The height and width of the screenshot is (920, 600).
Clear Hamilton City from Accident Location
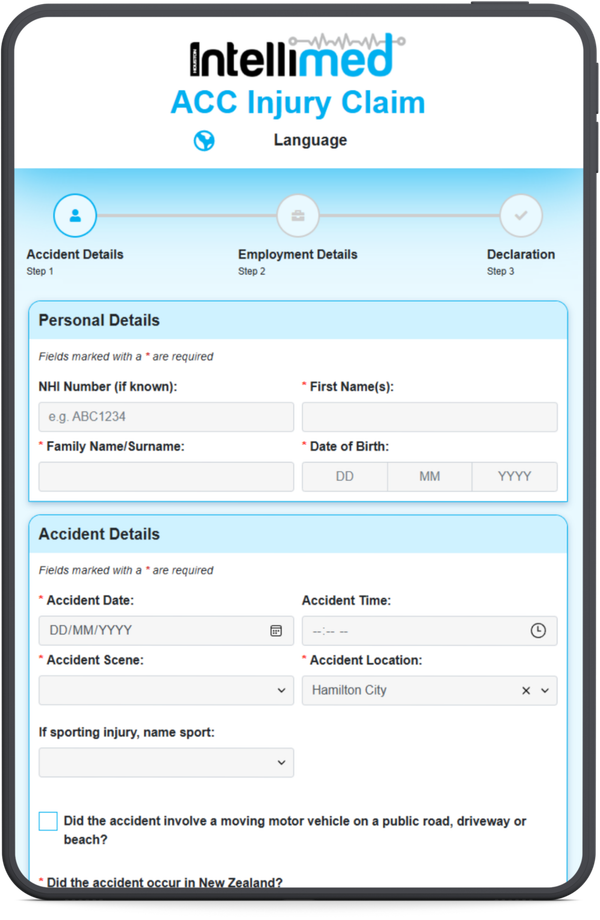click(526, 691)
